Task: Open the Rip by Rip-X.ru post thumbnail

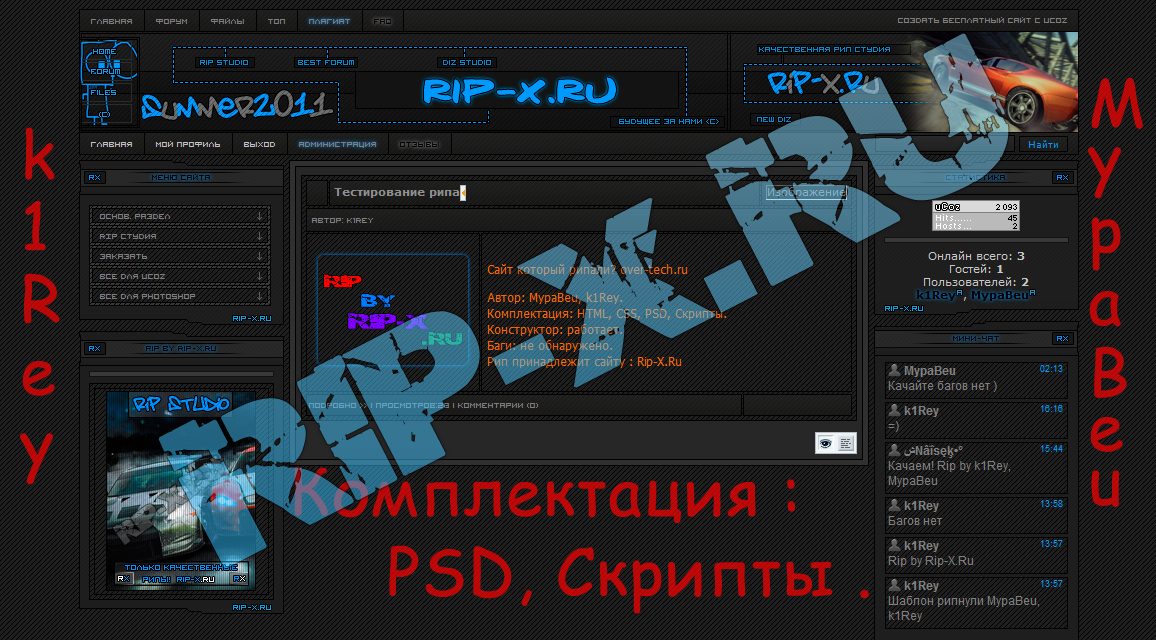Action: pyautogui.click(x=393, y=310)
